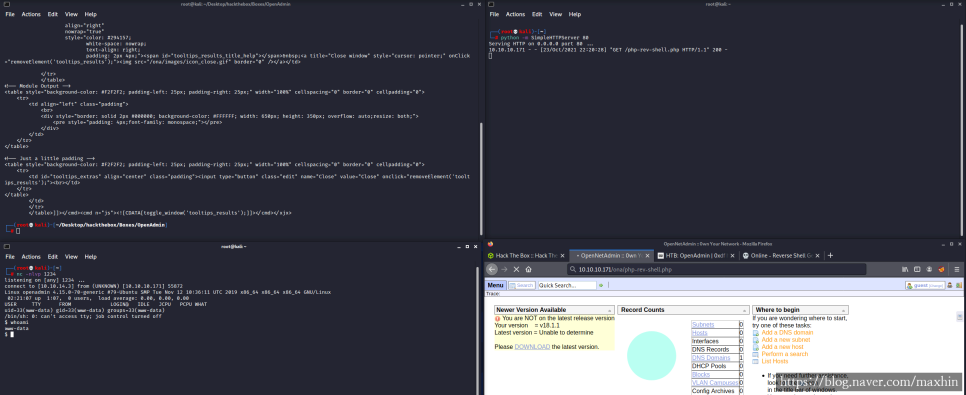This screenshot has height=395, width=966.
Task: Close the HTB: OpenAdmin tab
Action: (733, 255)
